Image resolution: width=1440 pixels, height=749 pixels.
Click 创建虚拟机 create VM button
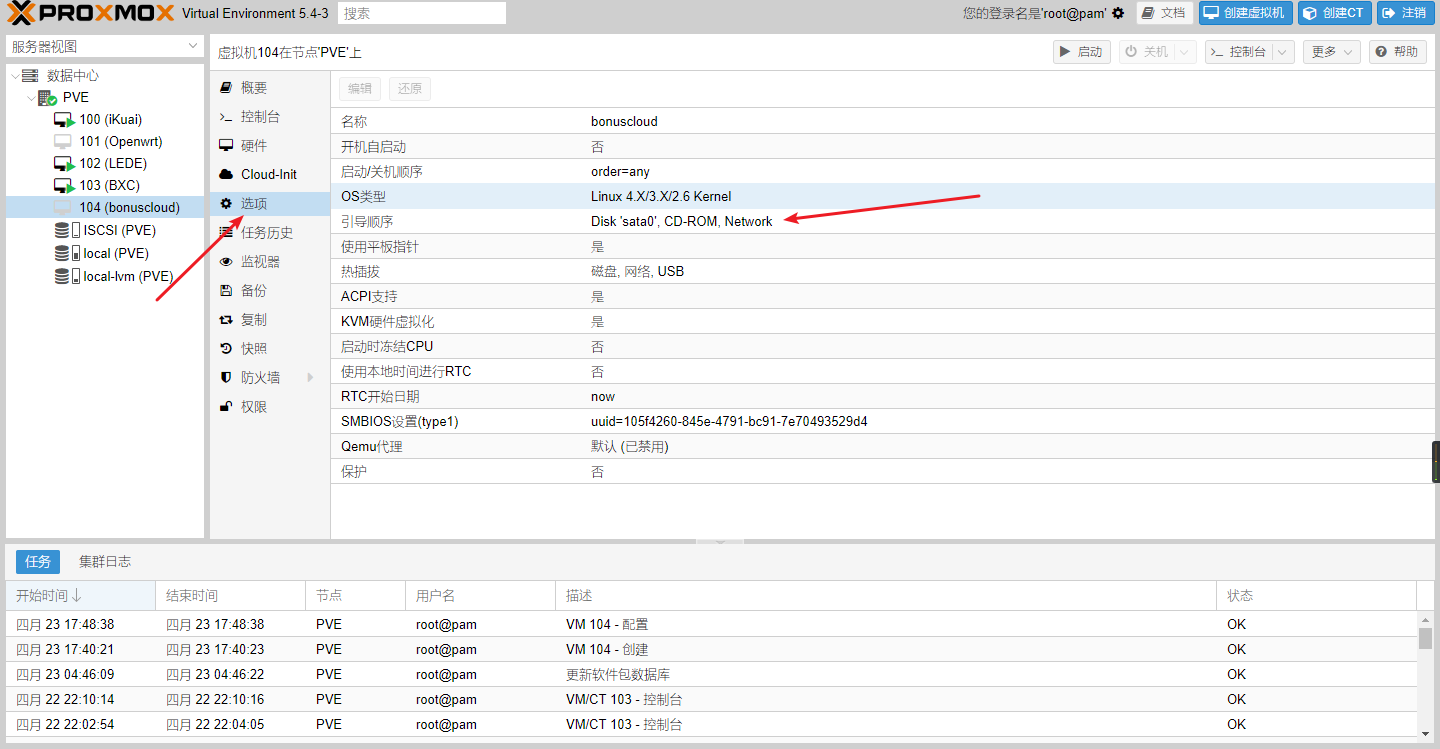point(1245,13)
